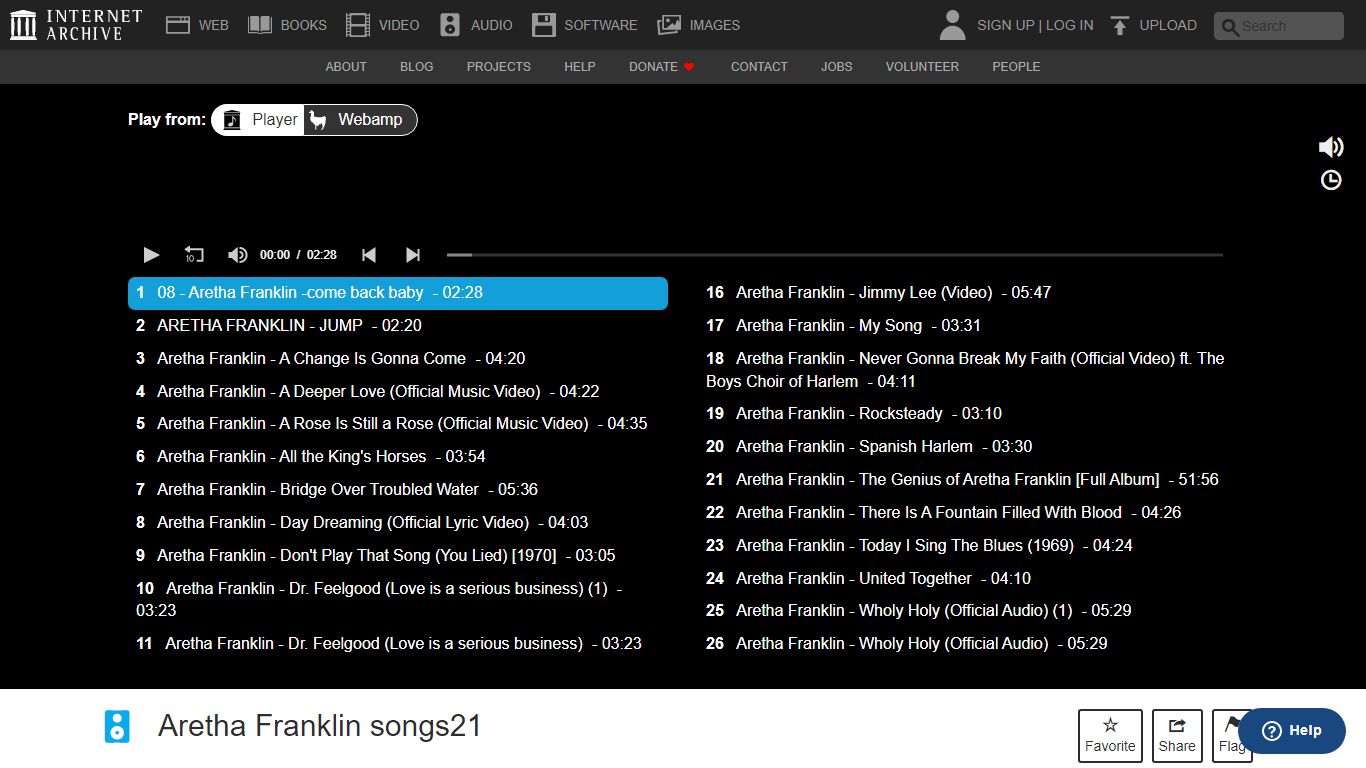
Task: Click the user avatar icon
Action: 953,25
